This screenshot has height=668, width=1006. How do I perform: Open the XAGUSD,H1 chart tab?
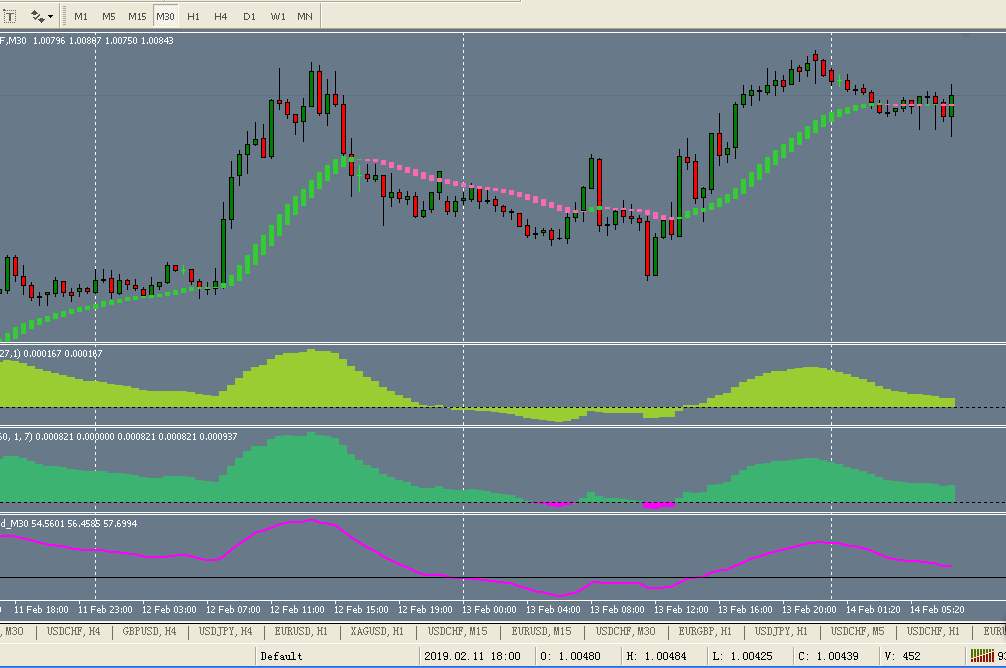click(x=377, y=631)
